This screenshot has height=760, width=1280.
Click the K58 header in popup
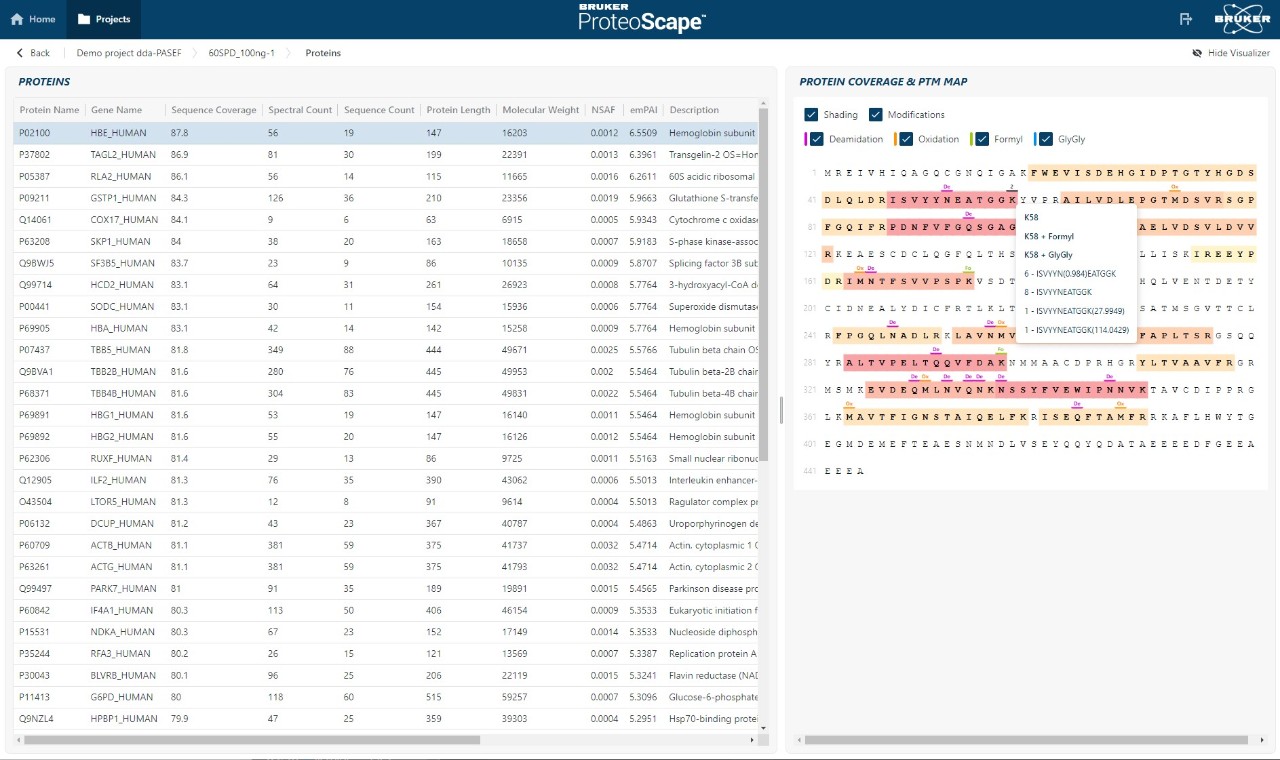(1031, 217)
